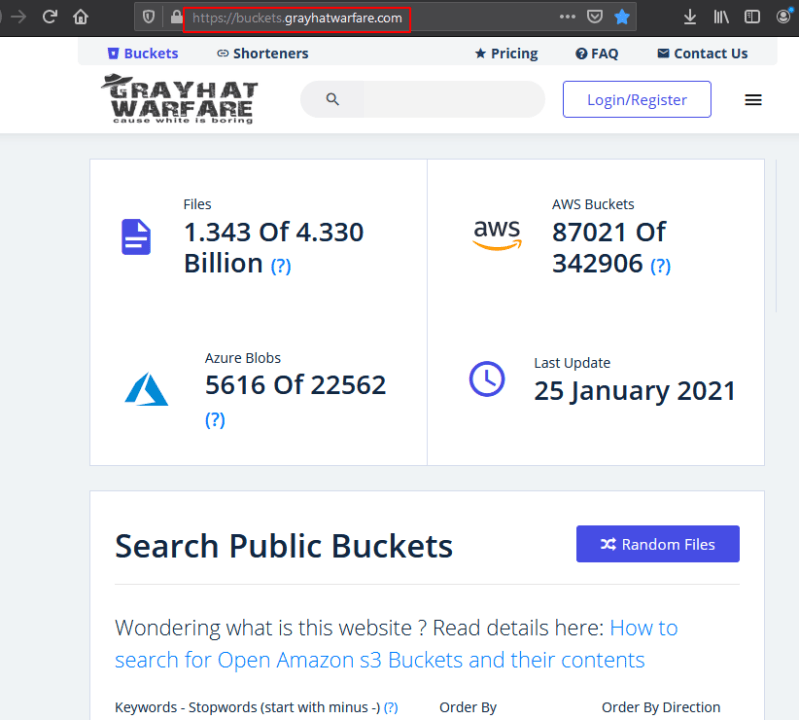Open page actions three-dot menu
799x720 pixels.
pyautogui.click(x=567, y=17)
